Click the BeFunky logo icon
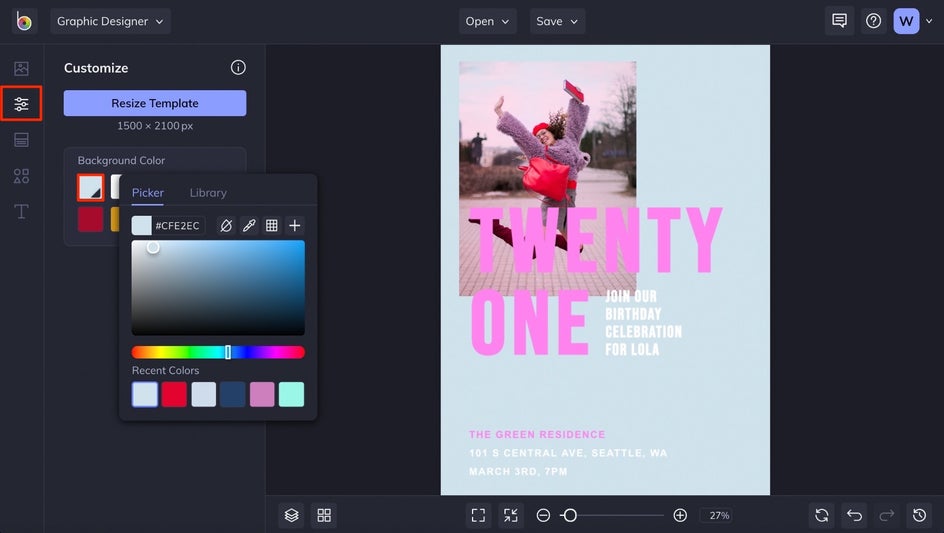The image size is (944, 533). pos(24,21)
